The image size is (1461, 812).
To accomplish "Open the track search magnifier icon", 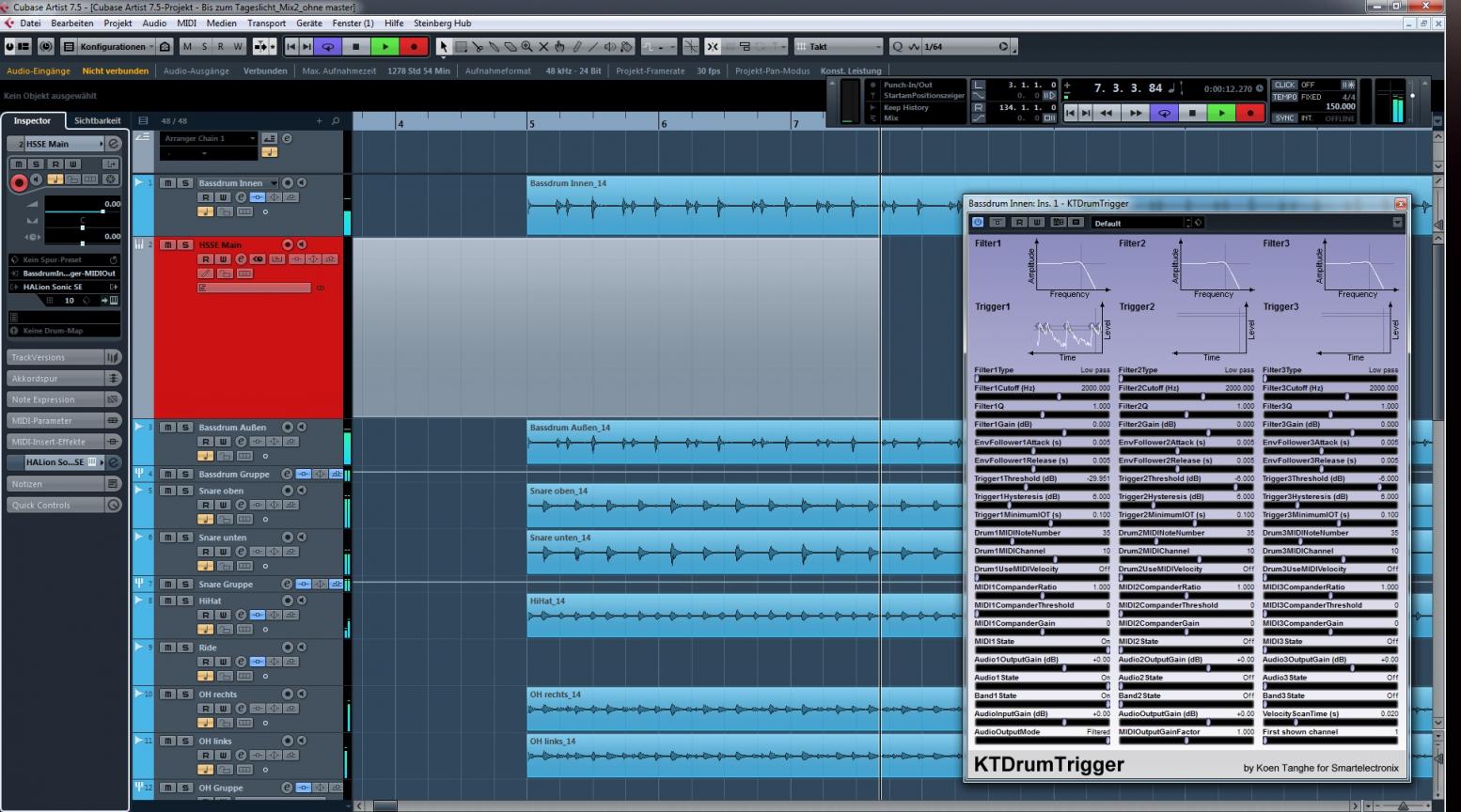I will click(x=336, y=121).
